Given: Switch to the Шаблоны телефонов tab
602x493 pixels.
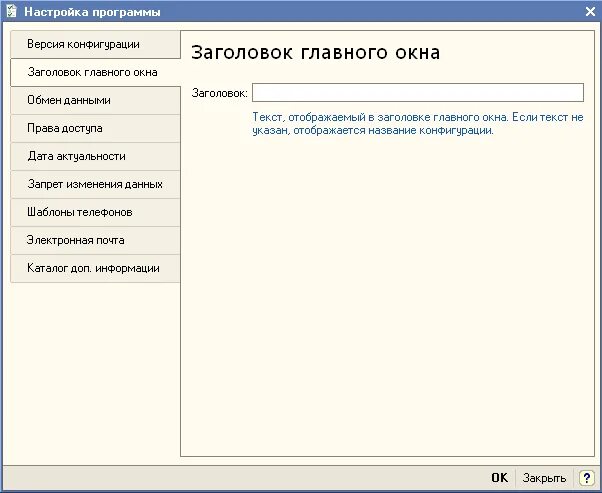Looking at the screenshot, I should 95,212.
